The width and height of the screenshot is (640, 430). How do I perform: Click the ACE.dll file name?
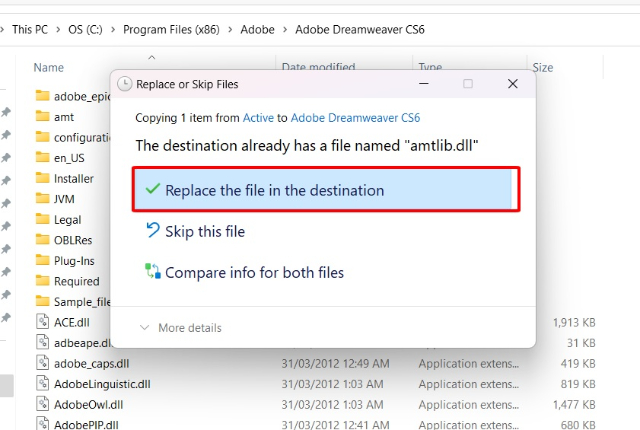[x=72, y=322]
